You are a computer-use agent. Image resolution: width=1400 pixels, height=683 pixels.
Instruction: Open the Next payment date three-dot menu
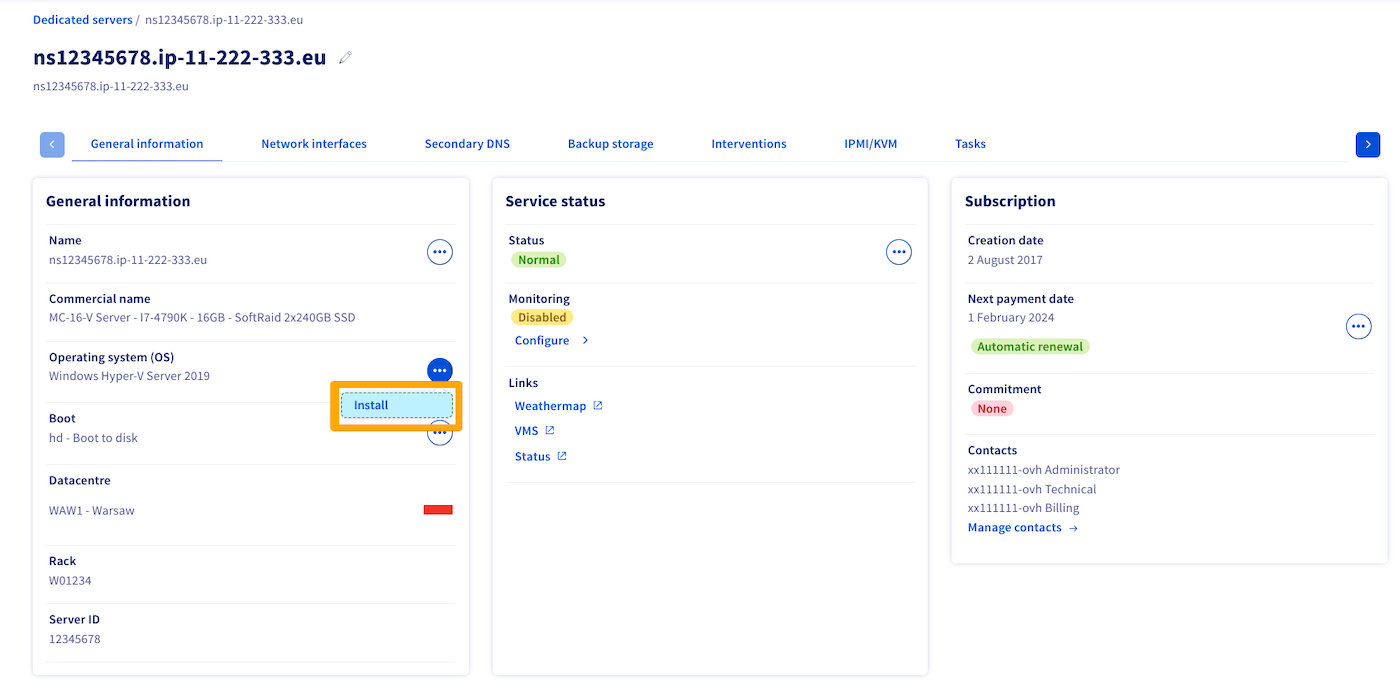click(1358, 326)
